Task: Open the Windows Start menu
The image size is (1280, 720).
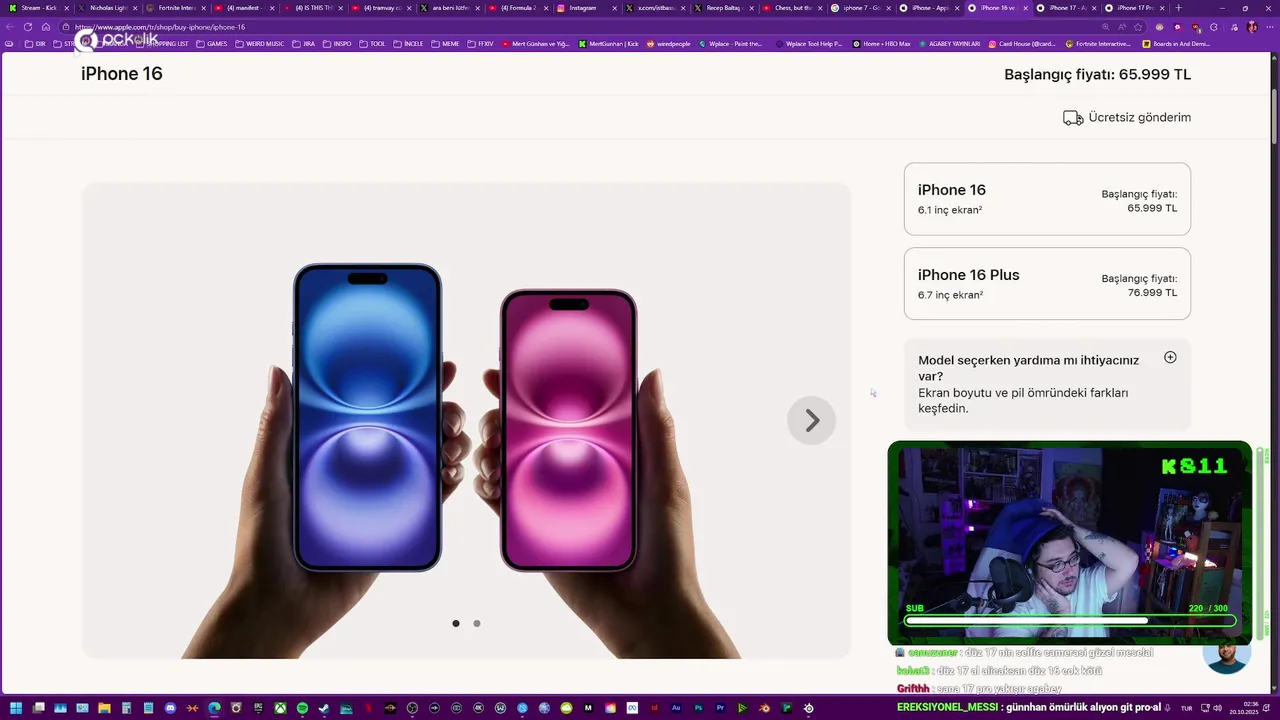Action: pos(16,709)
